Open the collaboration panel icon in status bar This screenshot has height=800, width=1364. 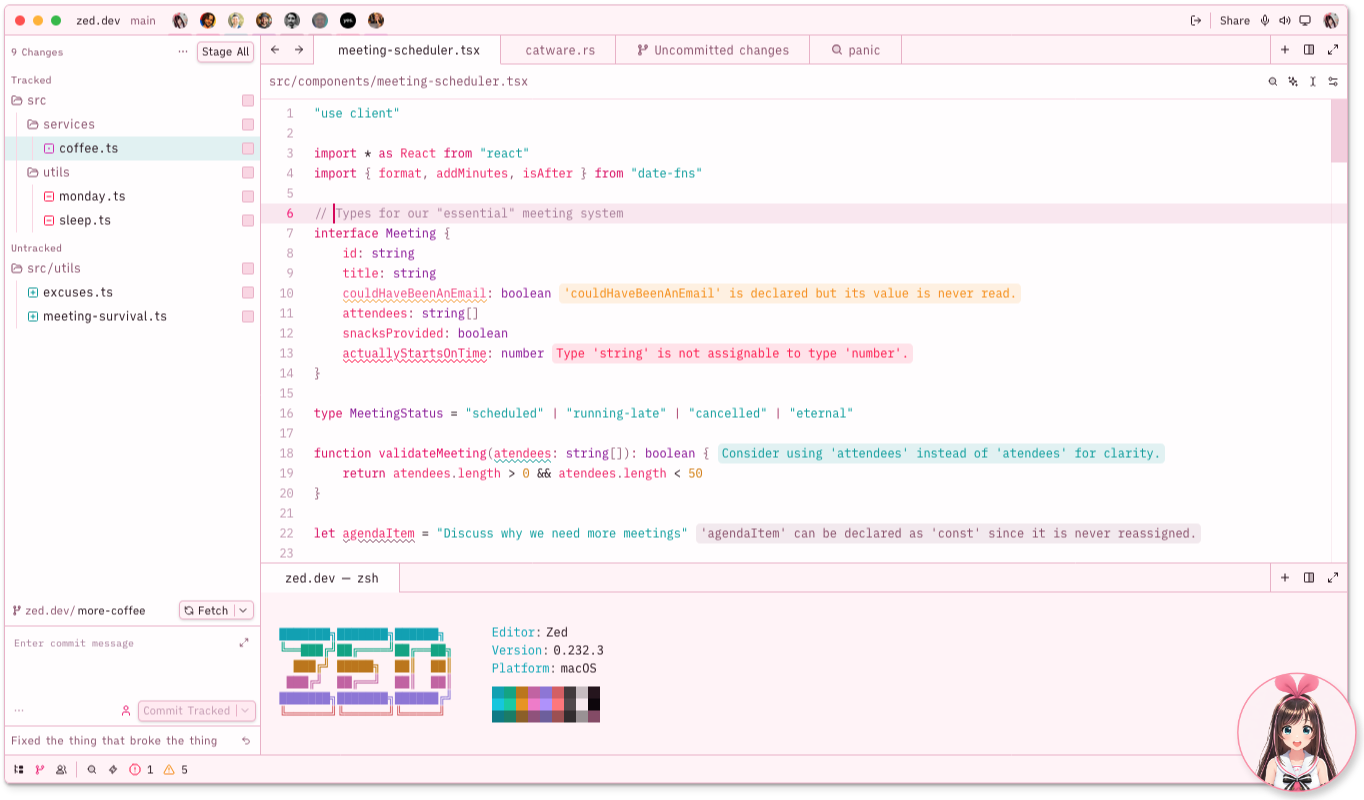(x=61, y=770)
